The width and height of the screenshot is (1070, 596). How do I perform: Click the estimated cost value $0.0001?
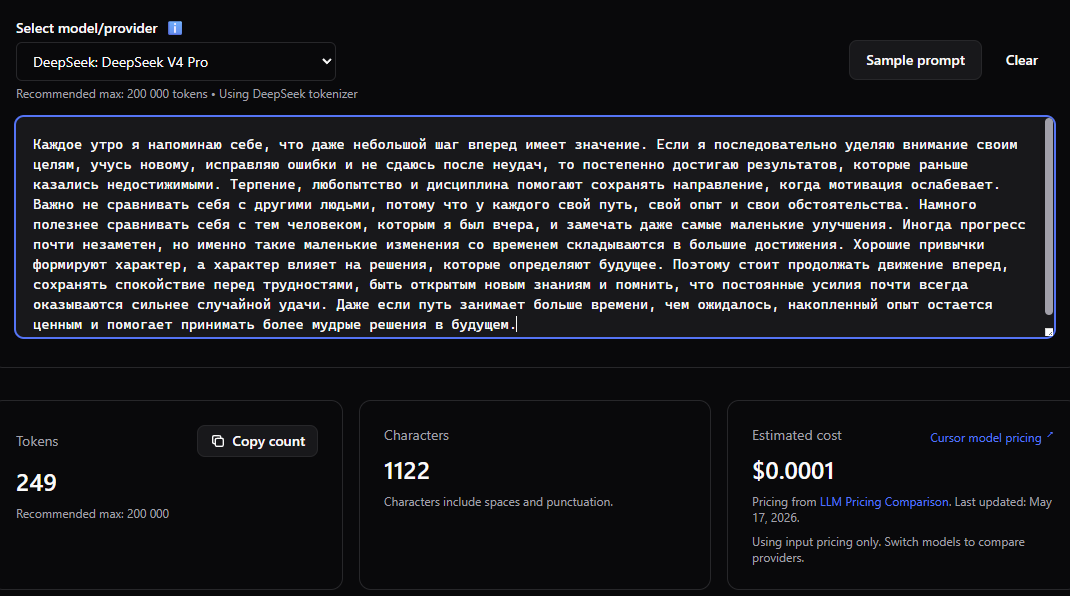pos(793,471)
